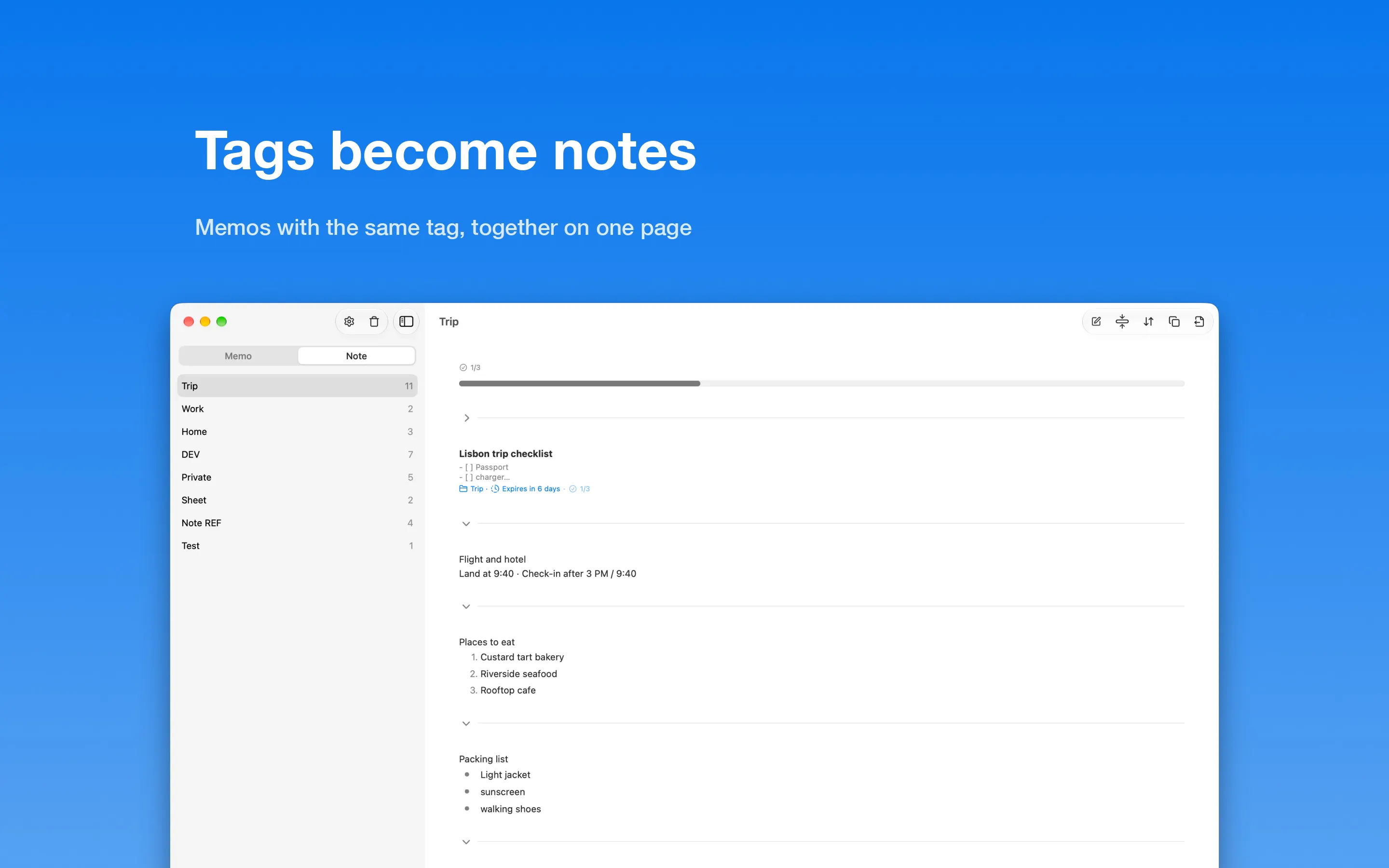Click the sunscreen bullet item
Viewport: 1389px width, 868px height.
(502, 792)
